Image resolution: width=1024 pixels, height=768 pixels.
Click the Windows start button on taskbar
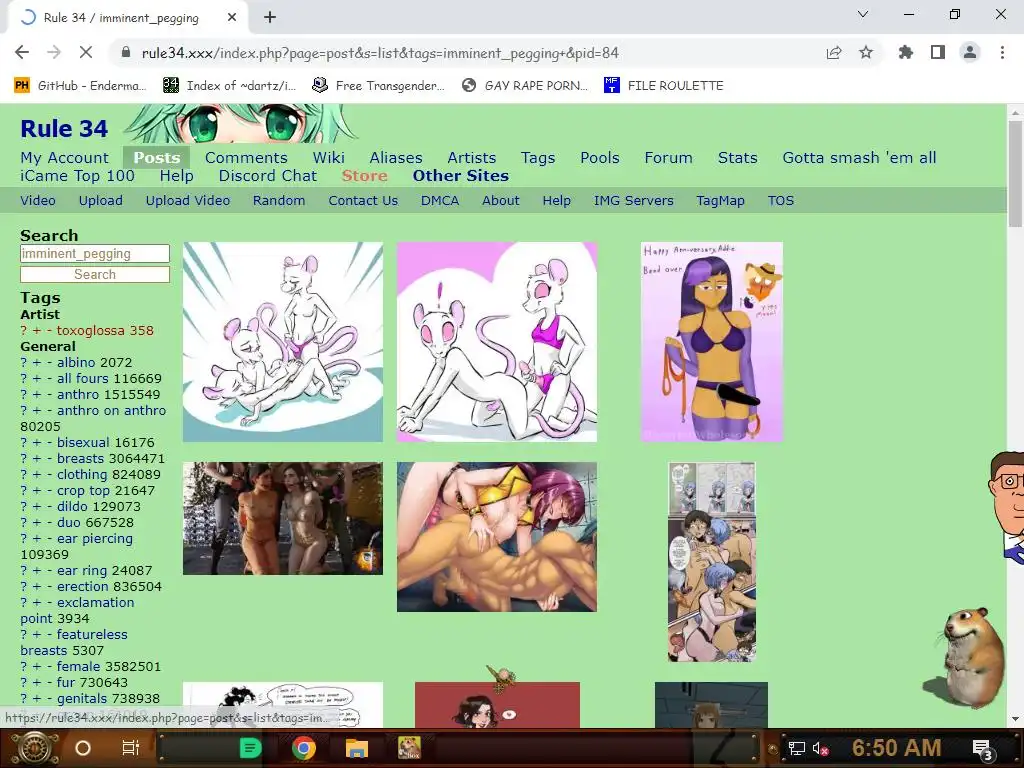click(x=33, y=748)
